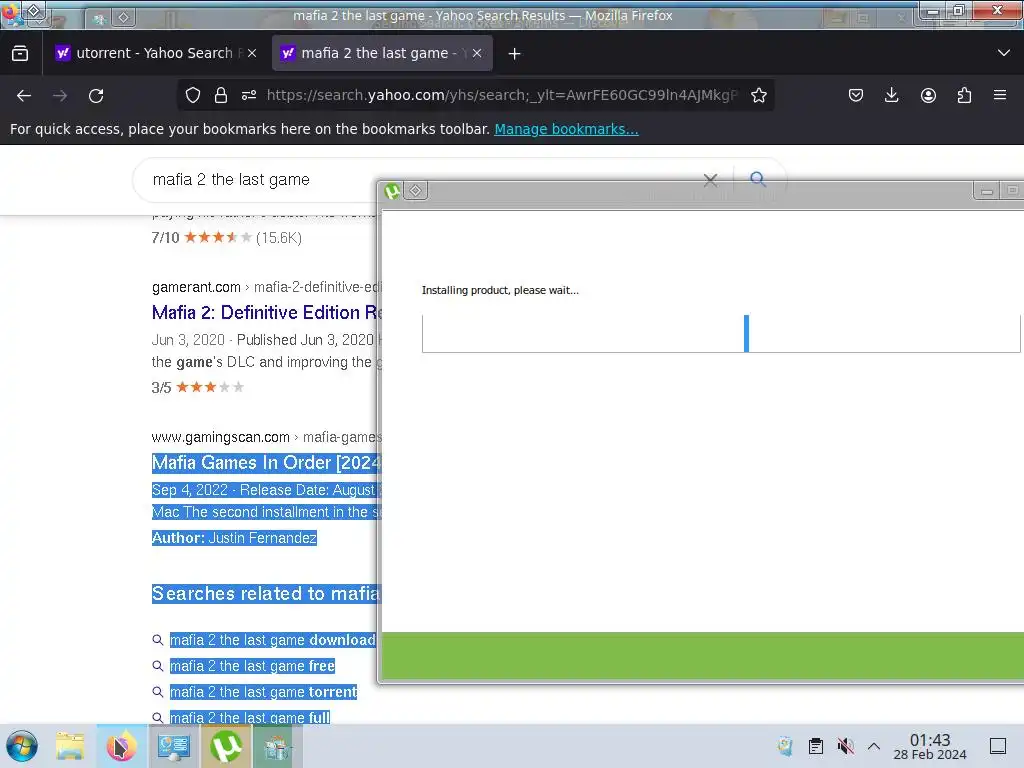Click show desktop button in tray
Image resolution: width=1024 pixels, height=768 pixels.
pos(998,746)
